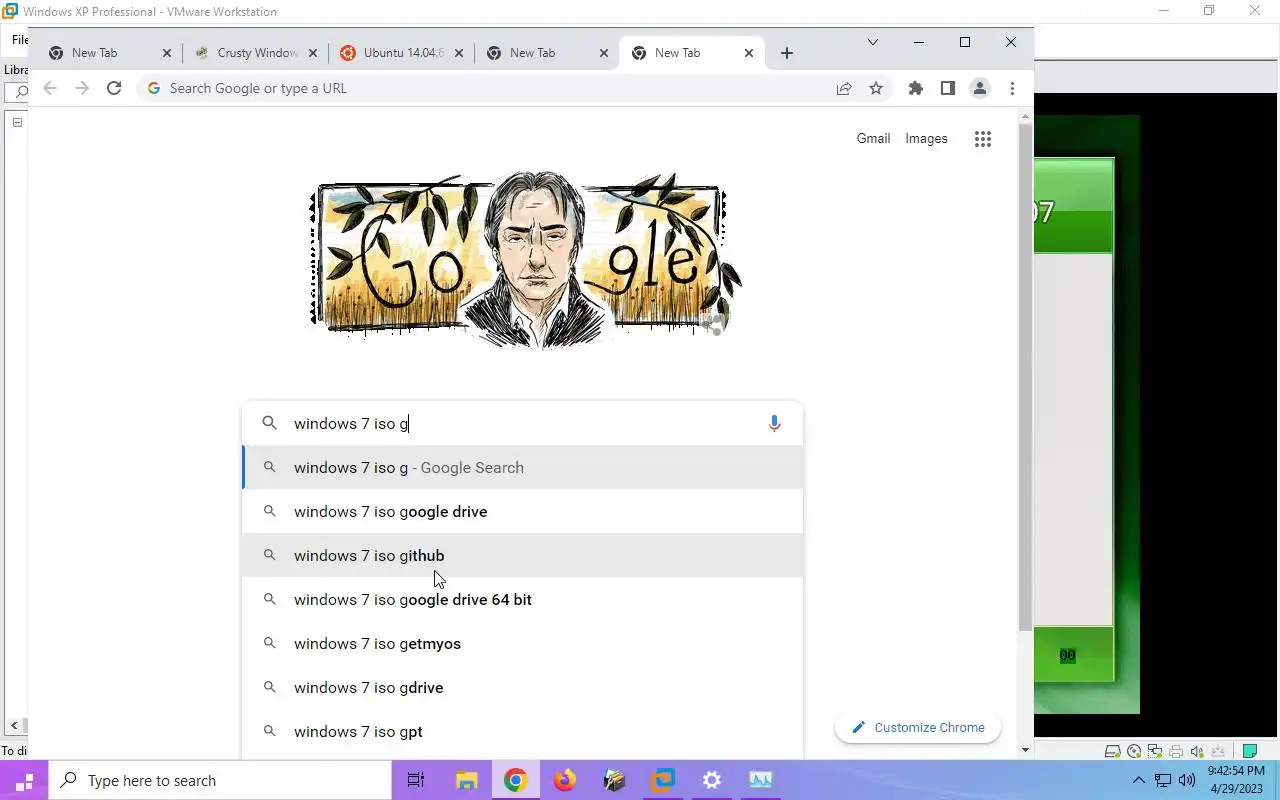The width and height of the screenshot is (1280, 800).
Task: Collapse the VMware library tree node
Action: pos(17,122)
